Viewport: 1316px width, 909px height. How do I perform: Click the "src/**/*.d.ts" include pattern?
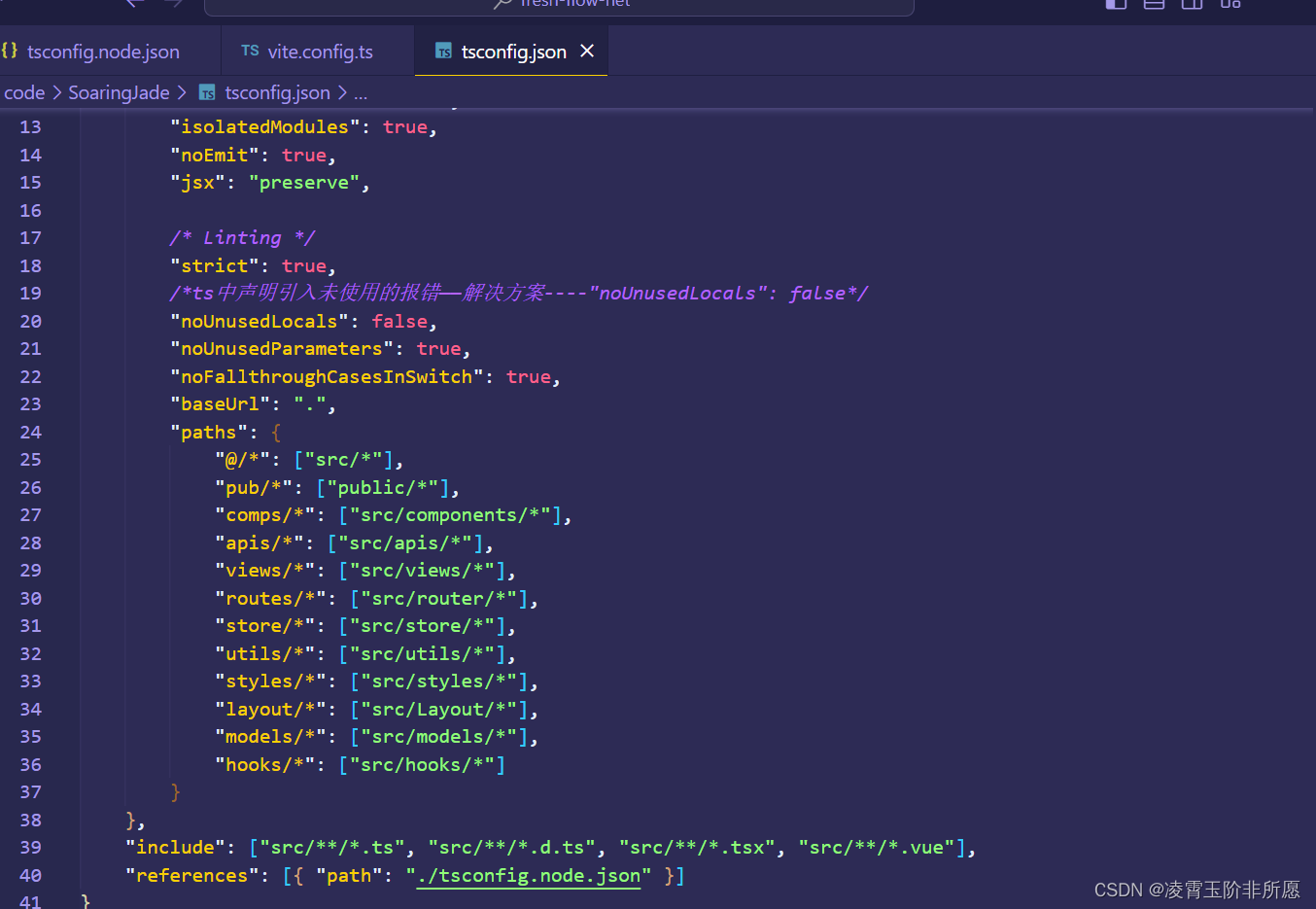(511, 847)
